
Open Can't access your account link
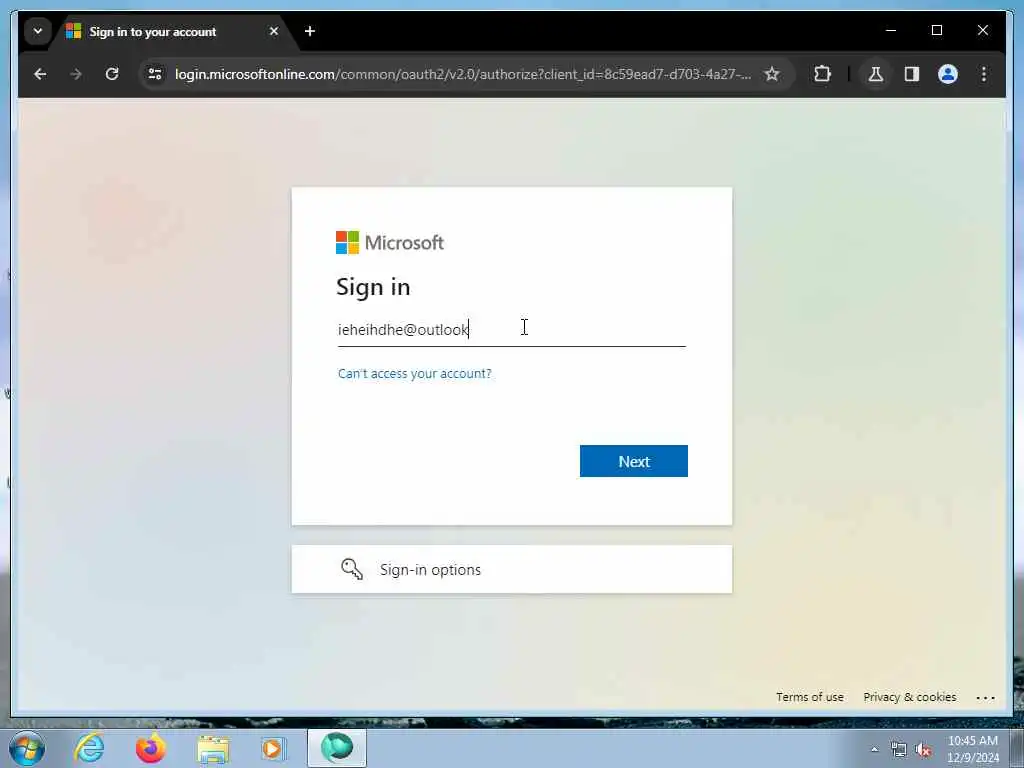pyautogui.click(x=415, y=374)
